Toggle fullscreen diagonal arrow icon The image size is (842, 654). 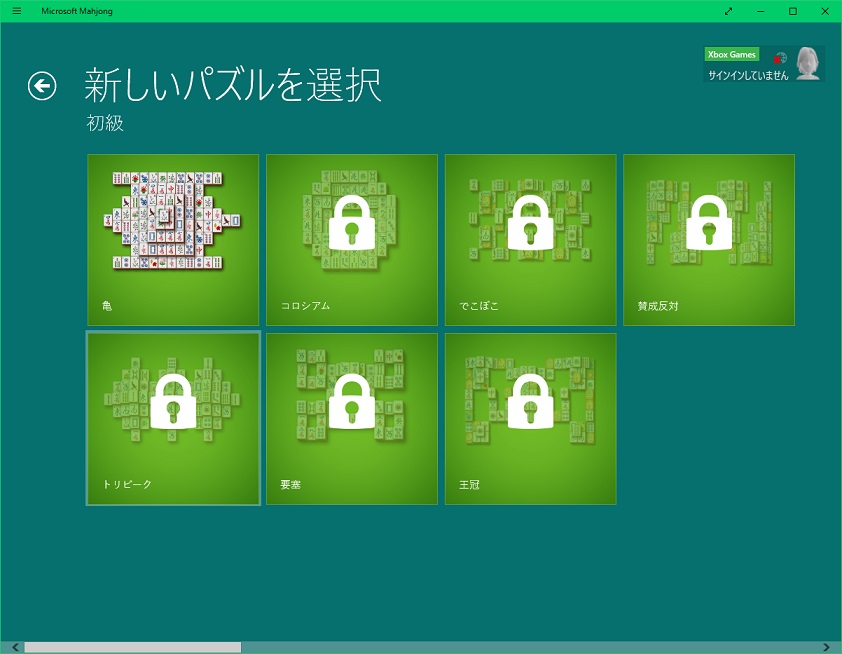(x=728, y=11)
